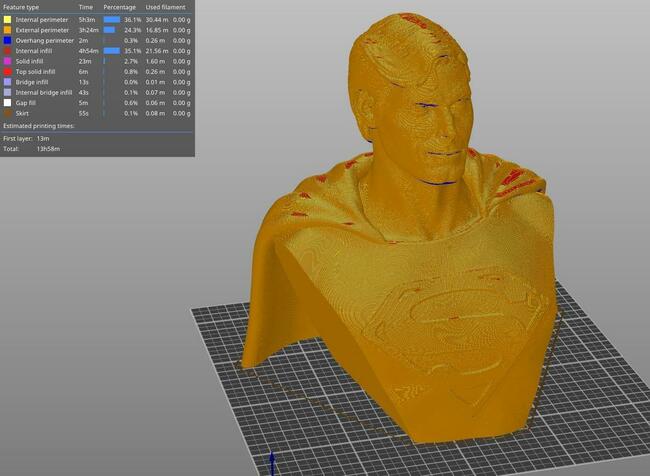Viewport: 650px width, 476px height.
Task: Hide the Top solid infill feature
Action: 38,71
